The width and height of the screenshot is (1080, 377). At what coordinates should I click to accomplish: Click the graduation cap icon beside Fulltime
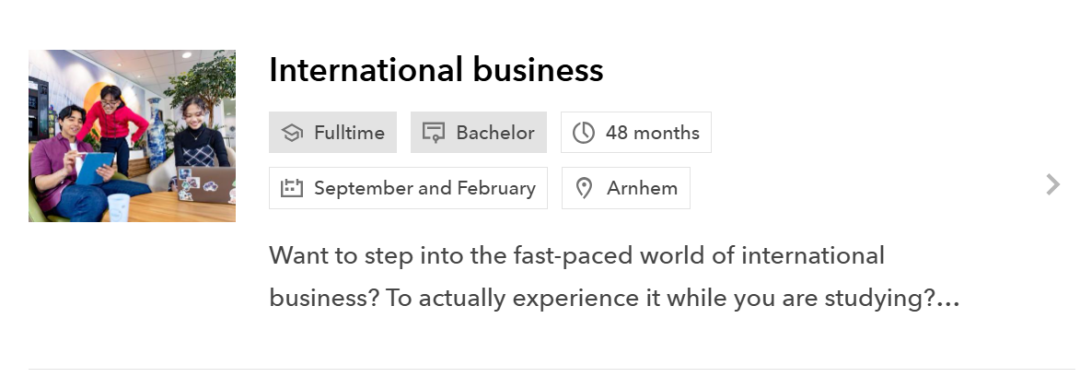293,132
